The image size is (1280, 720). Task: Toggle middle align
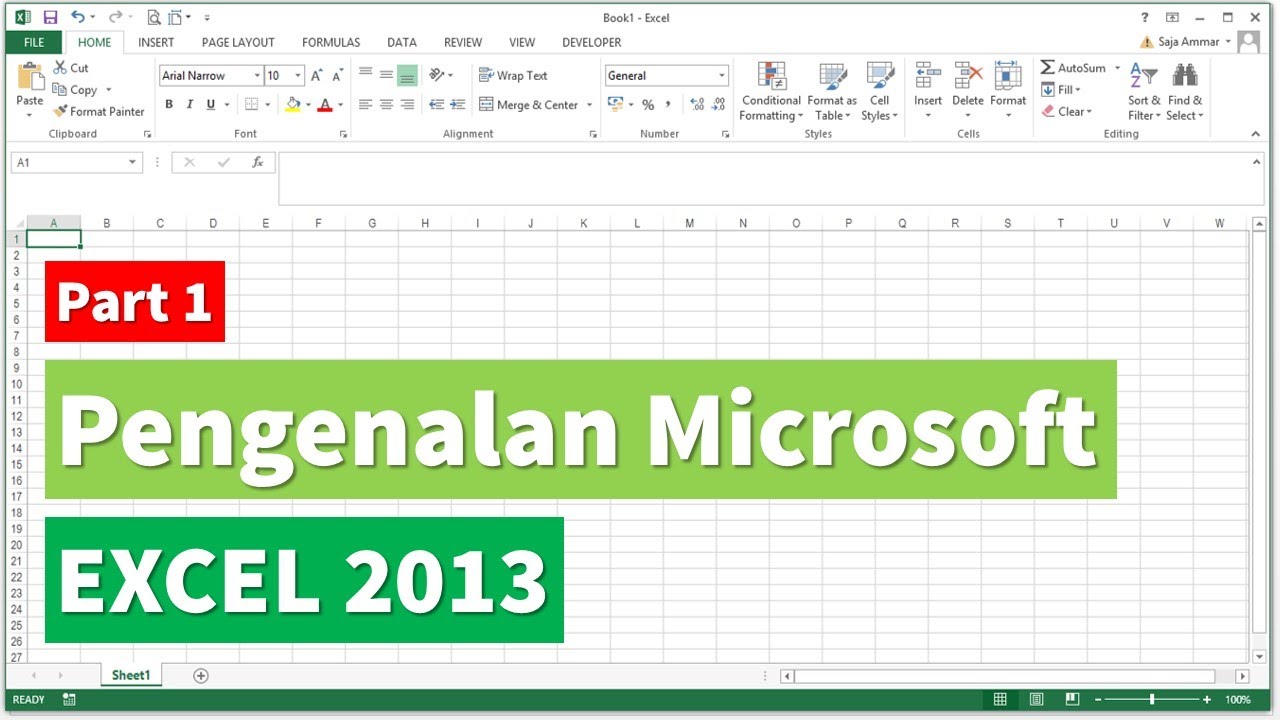386,75
